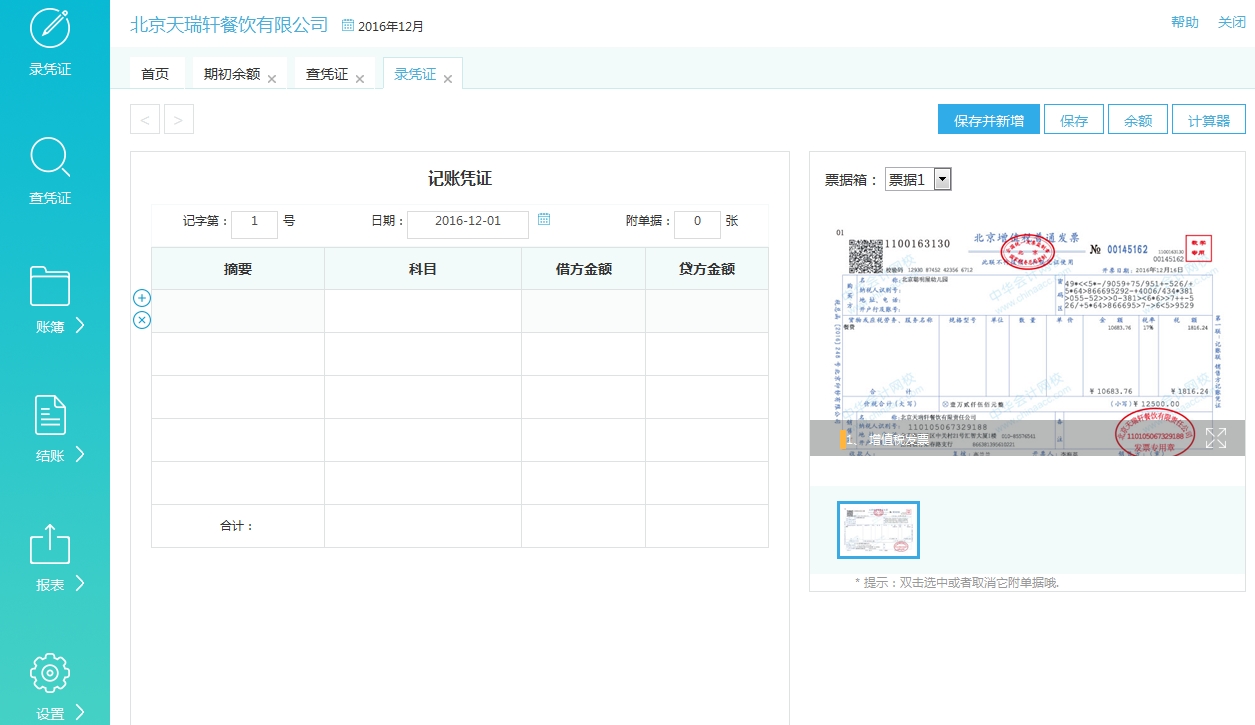Image resolution: width=1255 pixels, height=725 pixels.
Task: Click the first row 摘要 cell
Action: tap(238, 311)
